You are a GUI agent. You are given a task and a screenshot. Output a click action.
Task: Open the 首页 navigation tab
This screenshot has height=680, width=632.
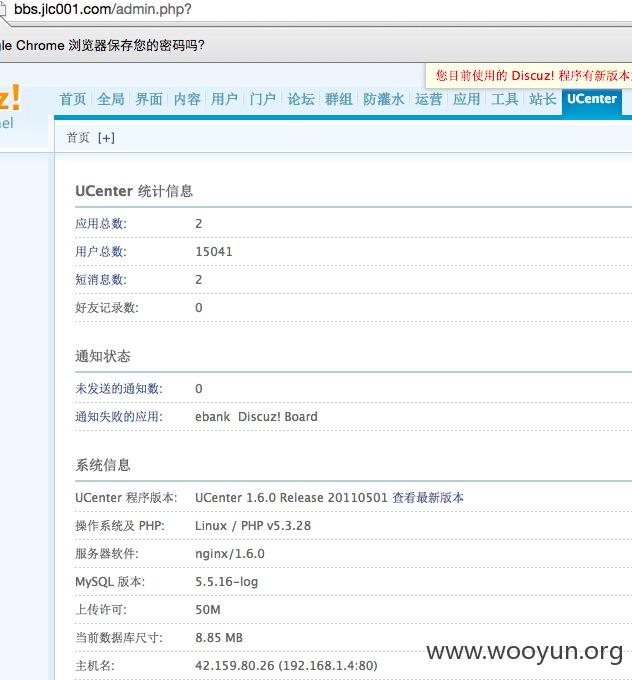(x=73, y=99)
